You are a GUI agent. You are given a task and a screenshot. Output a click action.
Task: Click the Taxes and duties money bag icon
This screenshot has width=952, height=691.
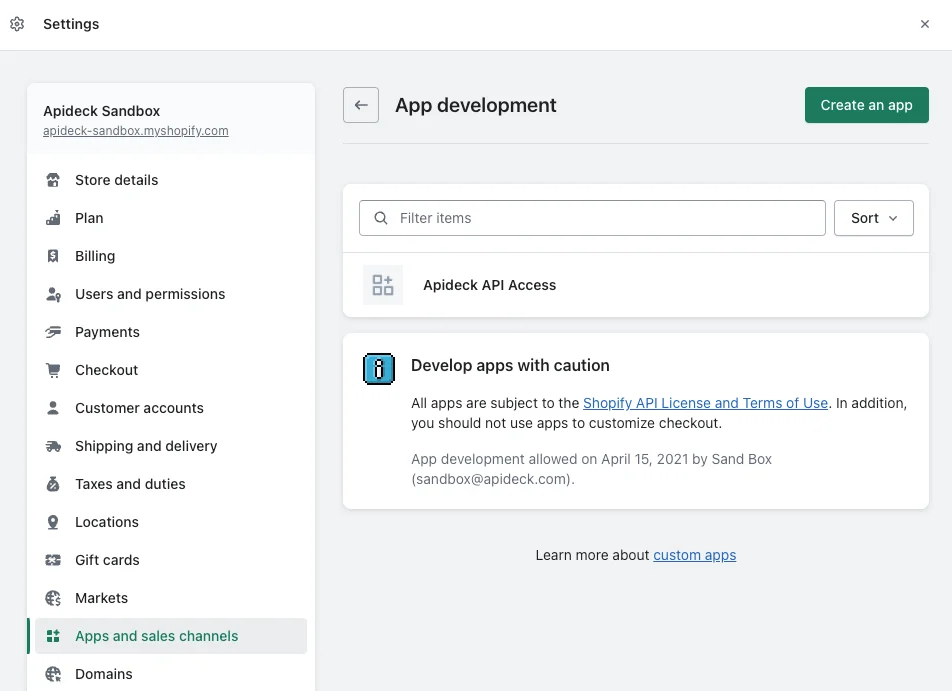coord(53,485)
